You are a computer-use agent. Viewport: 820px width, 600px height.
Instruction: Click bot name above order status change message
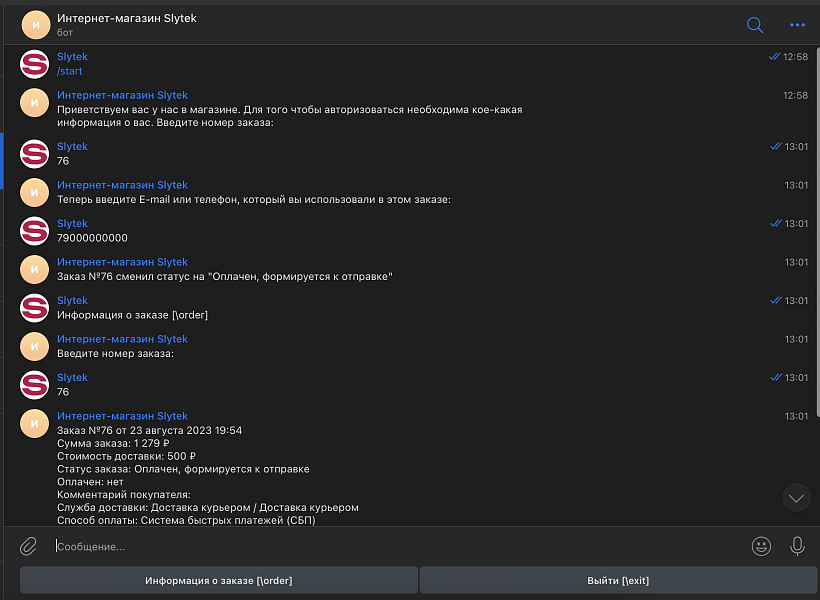tap(122, 262)
